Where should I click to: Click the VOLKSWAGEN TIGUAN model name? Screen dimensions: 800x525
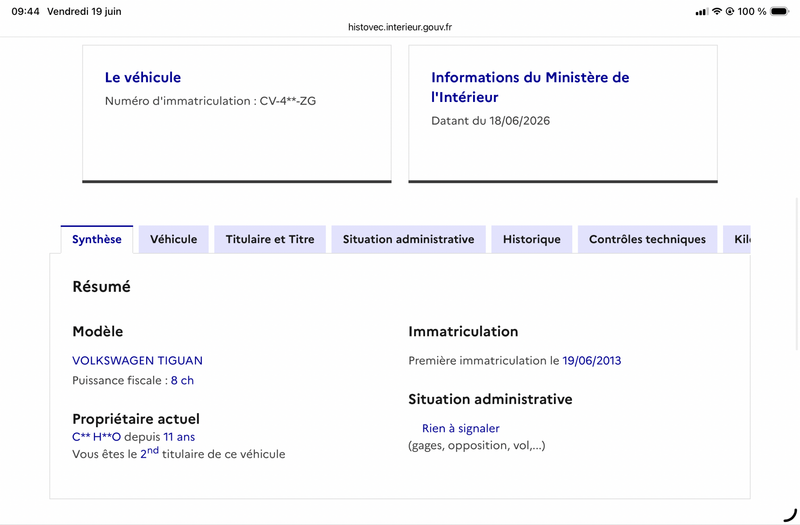point(137,360)
